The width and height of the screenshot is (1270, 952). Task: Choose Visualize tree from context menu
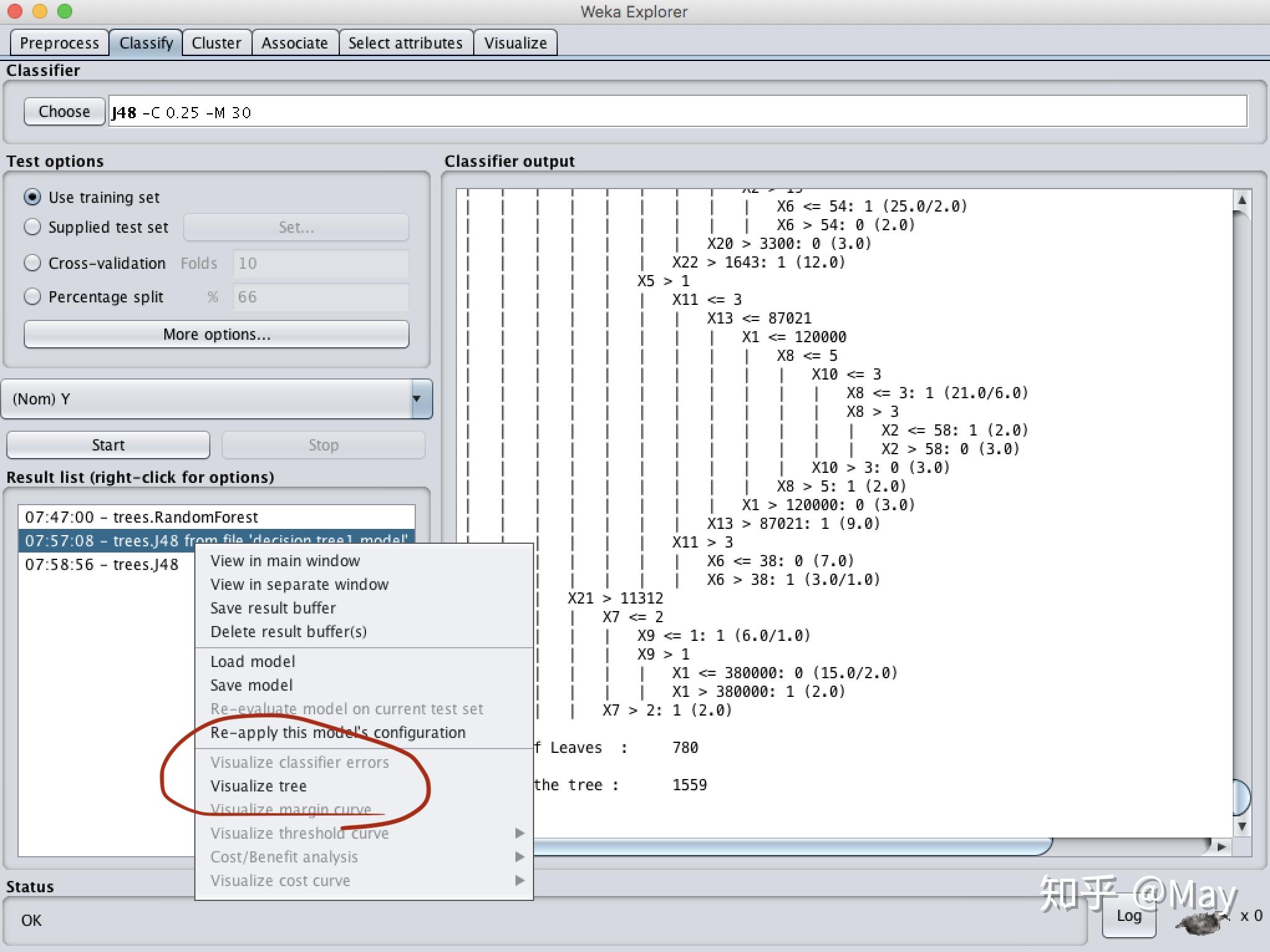pos(258,786)
